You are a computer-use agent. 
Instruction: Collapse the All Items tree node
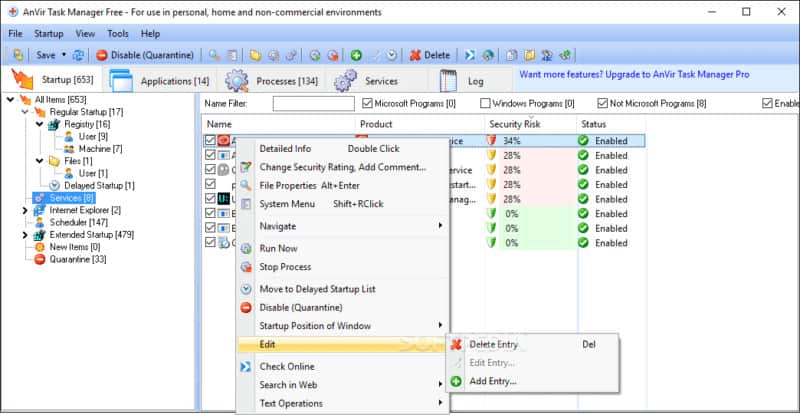click(x=10, y=100)
